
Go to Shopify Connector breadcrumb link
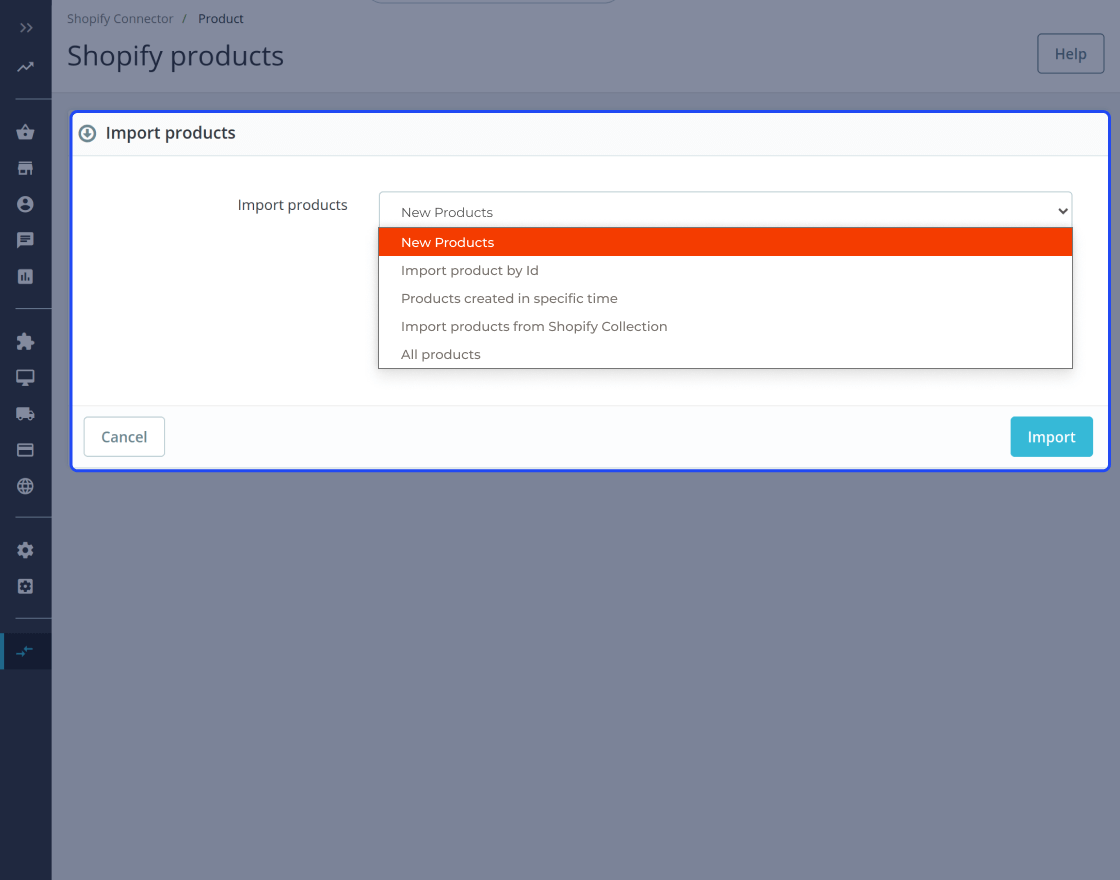tap(120, 19)
